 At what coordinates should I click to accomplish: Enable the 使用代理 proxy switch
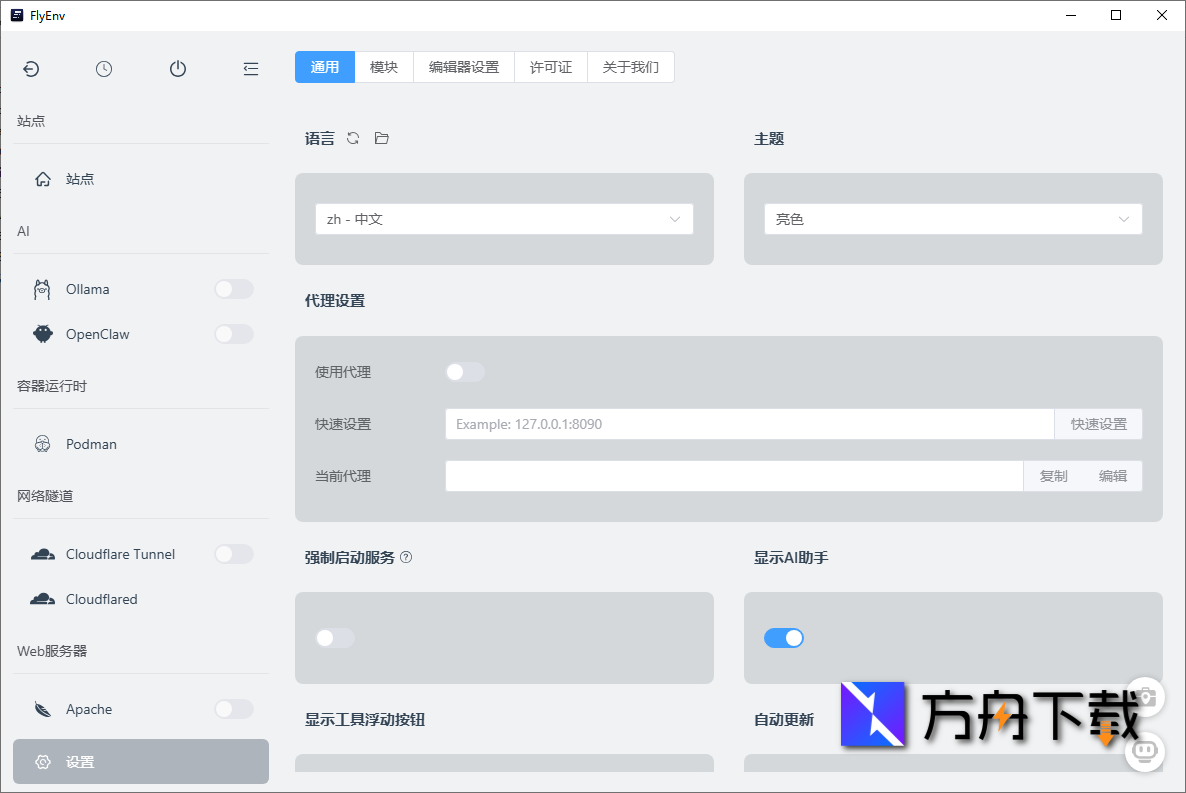[x=464, y=372]
